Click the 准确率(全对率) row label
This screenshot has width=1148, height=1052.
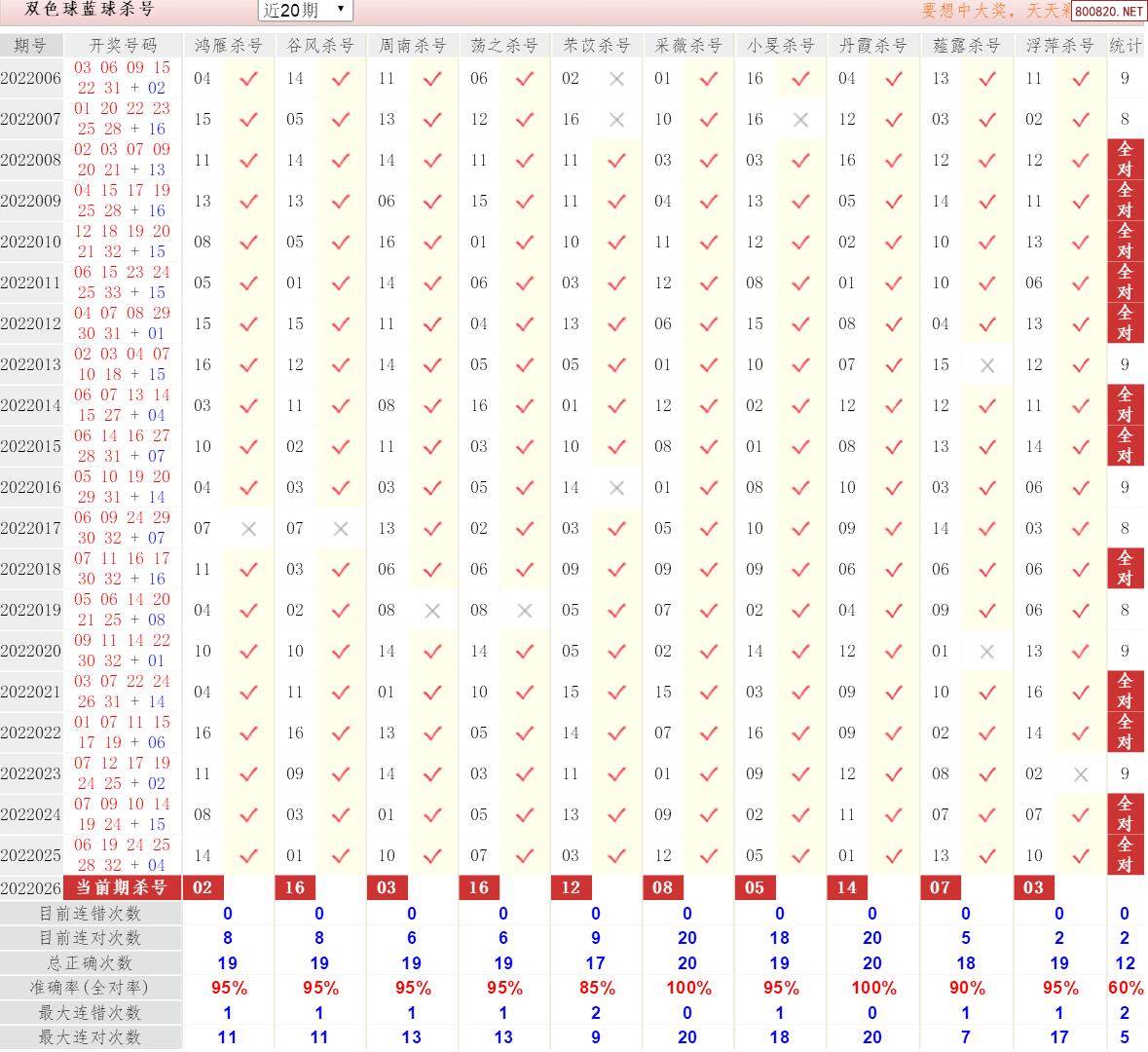point(90,989)
